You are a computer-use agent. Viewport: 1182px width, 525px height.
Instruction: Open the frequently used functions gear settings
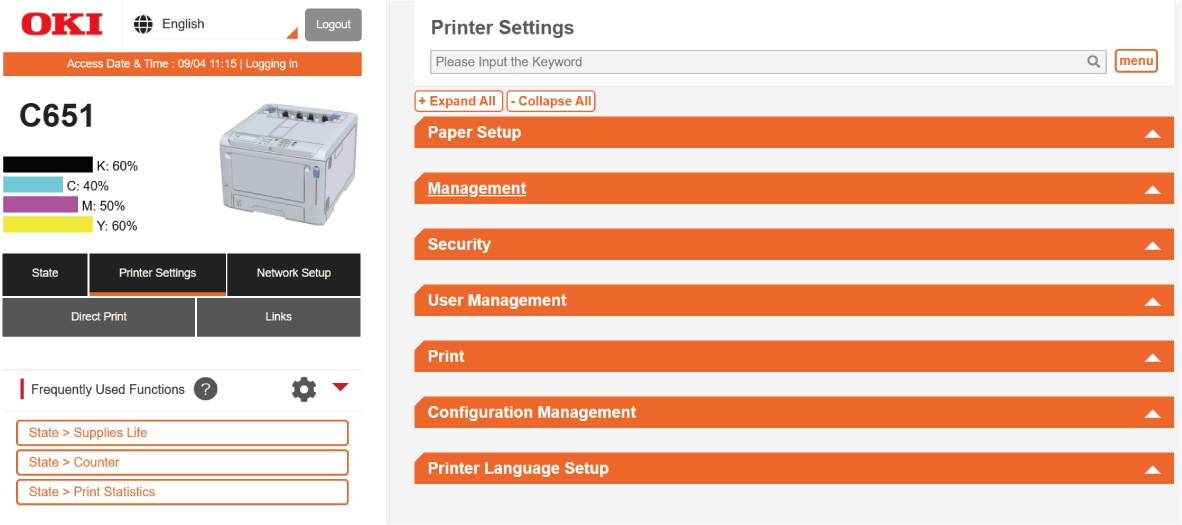(x=304, y=389)
